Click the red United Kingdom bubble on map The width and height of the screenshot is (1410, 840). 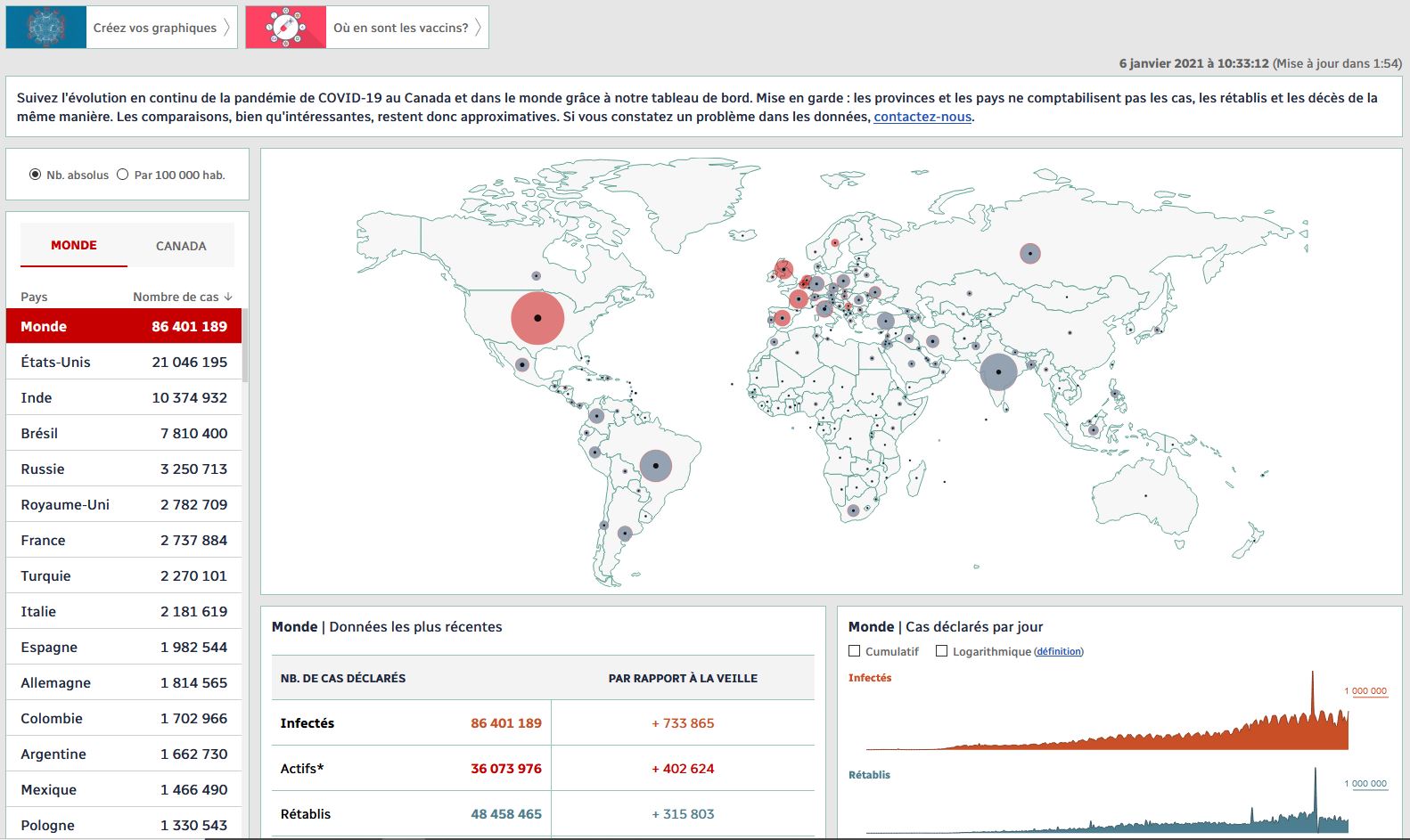click(x=783, y=268)
